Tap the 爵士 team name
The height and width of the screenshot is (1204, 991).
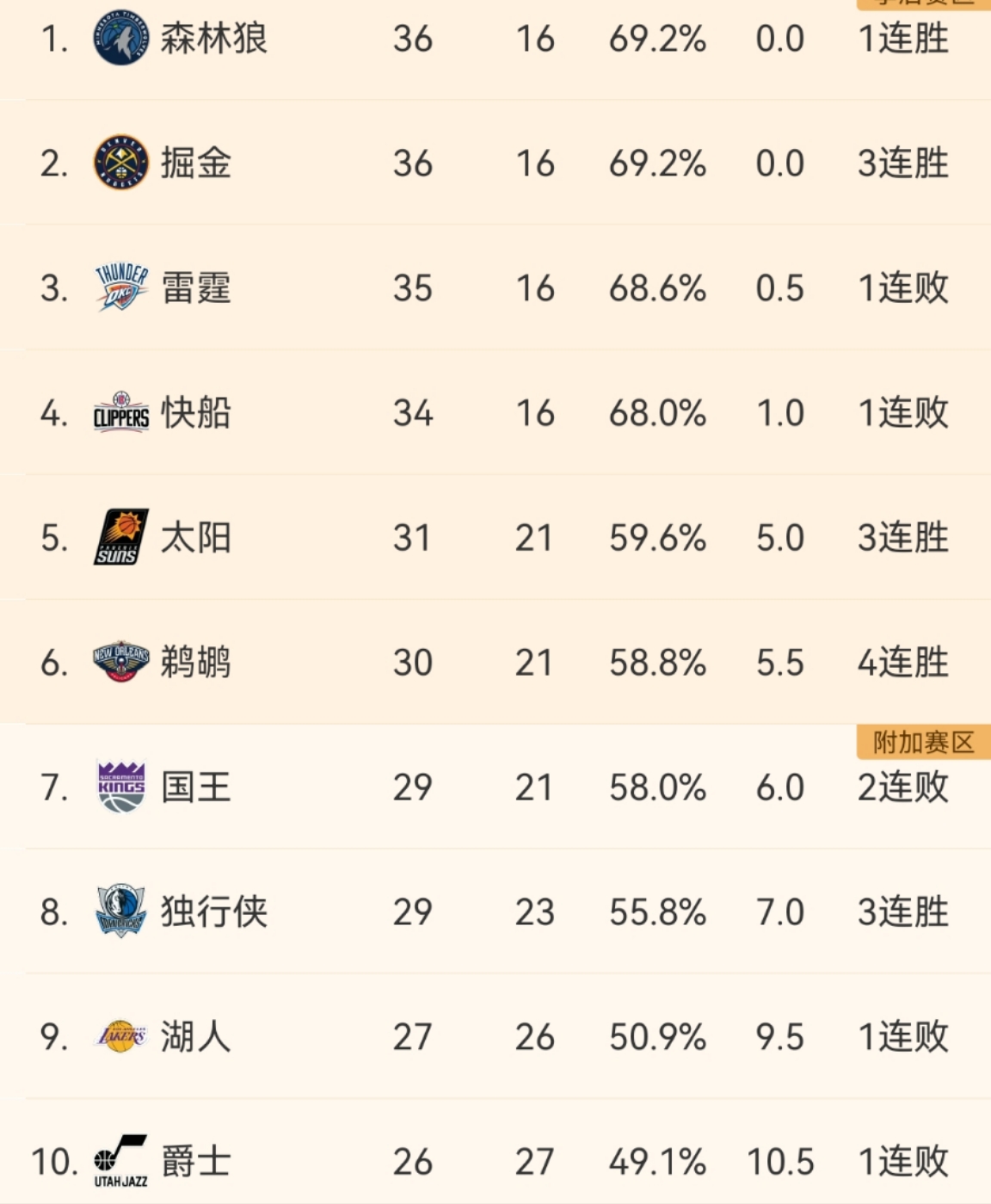tap(195, 1161)
